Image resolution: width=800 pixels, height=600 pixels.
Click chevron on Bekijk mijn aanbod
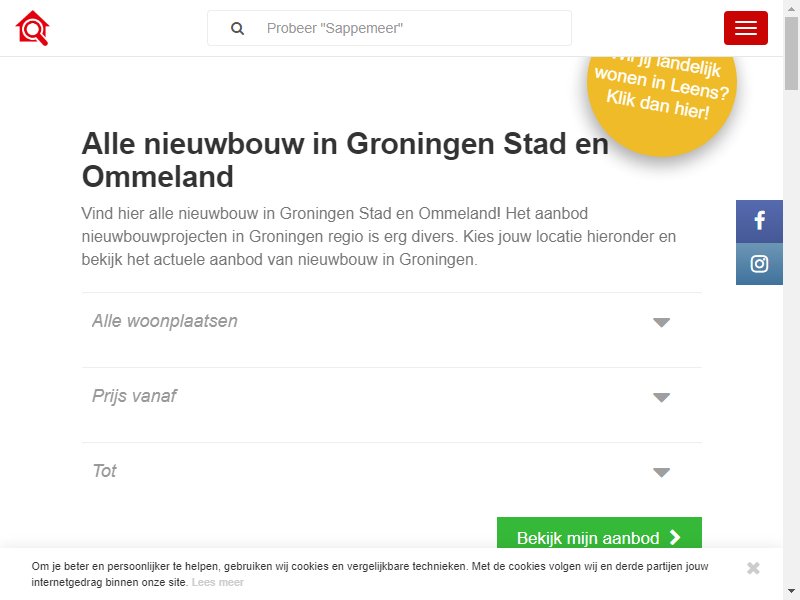[674, 537]
